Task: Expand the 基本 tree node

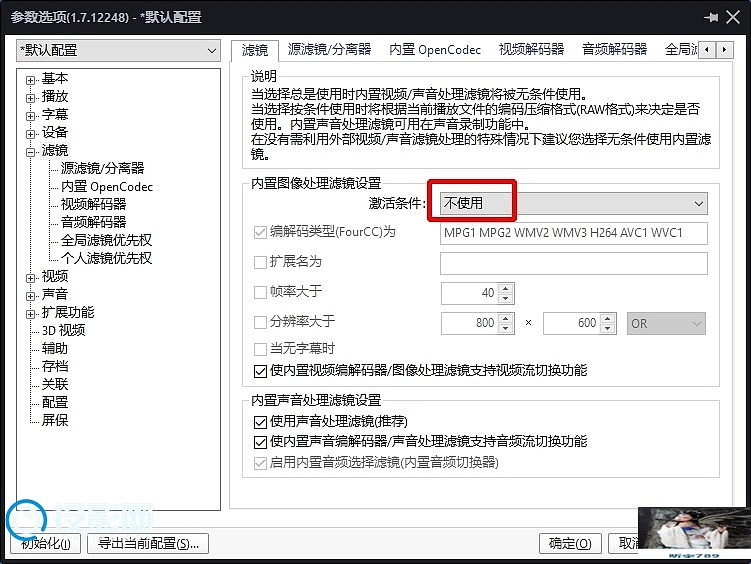Action: coord(31,79)
